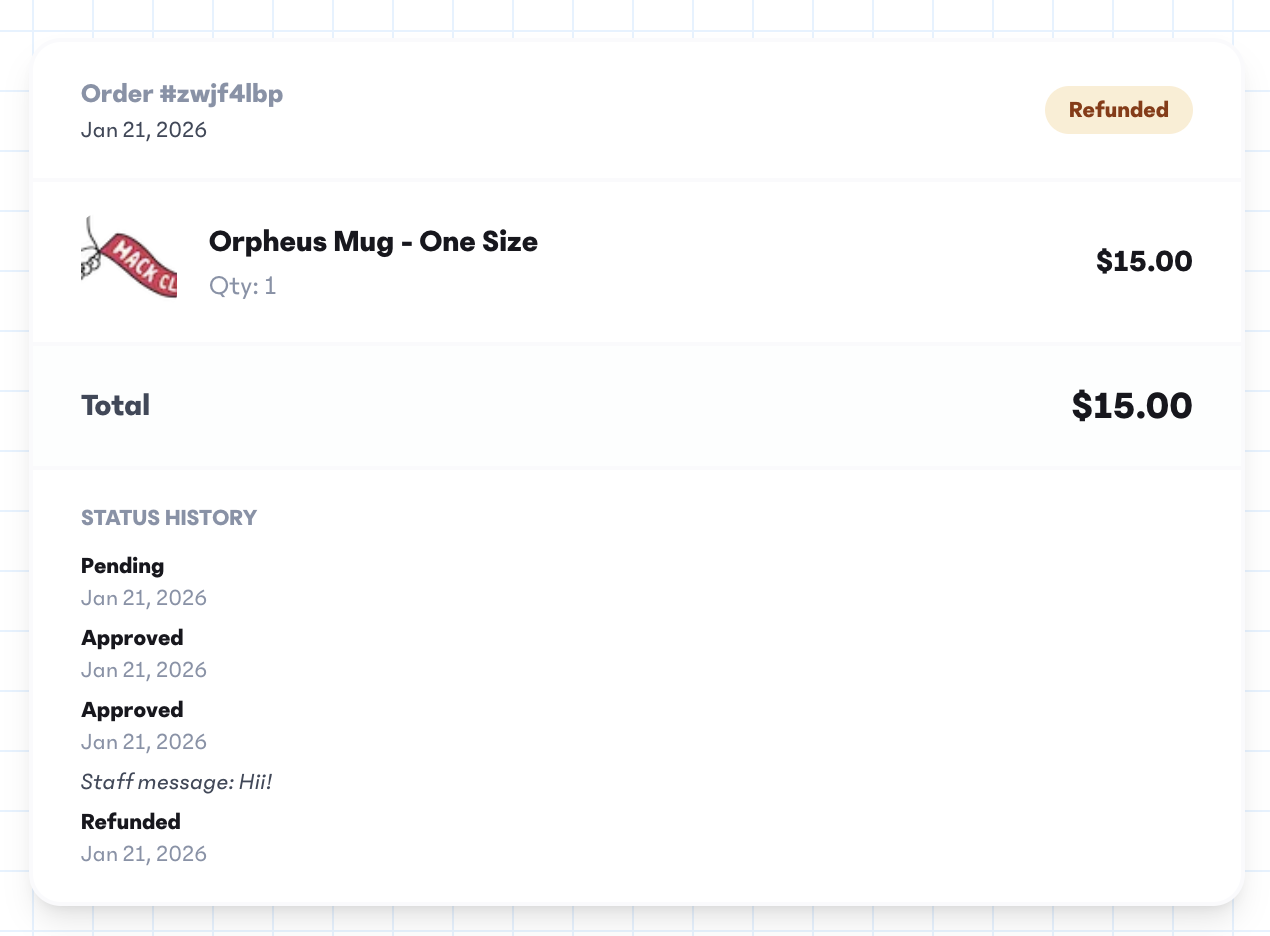This screenshot has width=1270, height=936.
Task: Click the Orpheus Mug product thumbnail
Action: (x=129, y=258)
